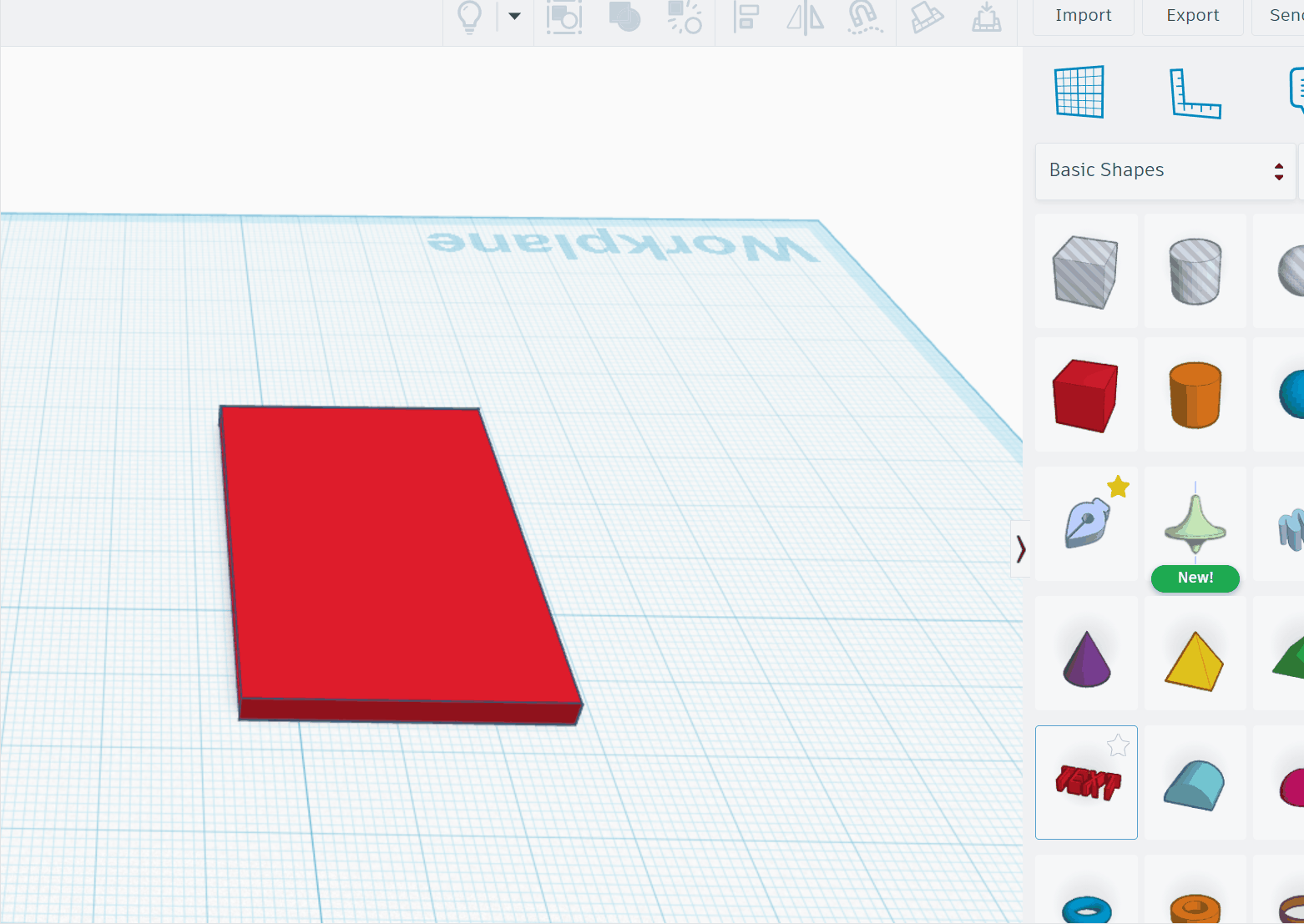Screen dimensions: 1304x924
Task: Click the Import button
Action: pos(1084,16)
